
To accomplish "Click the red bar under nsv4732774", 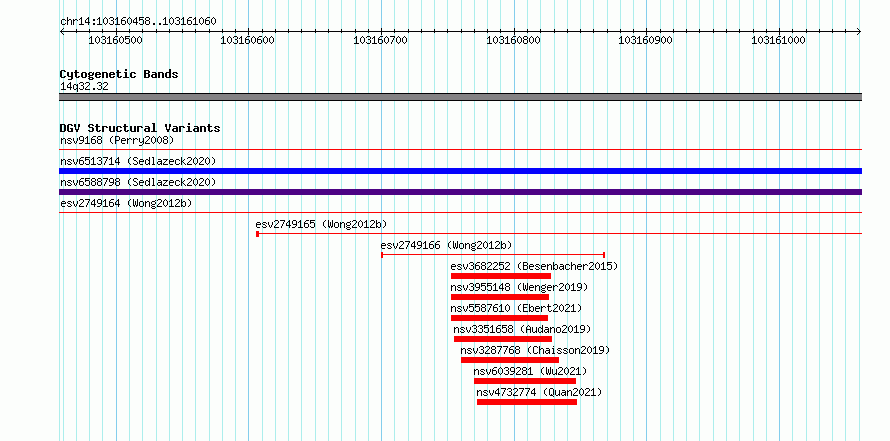I will 527,402.
